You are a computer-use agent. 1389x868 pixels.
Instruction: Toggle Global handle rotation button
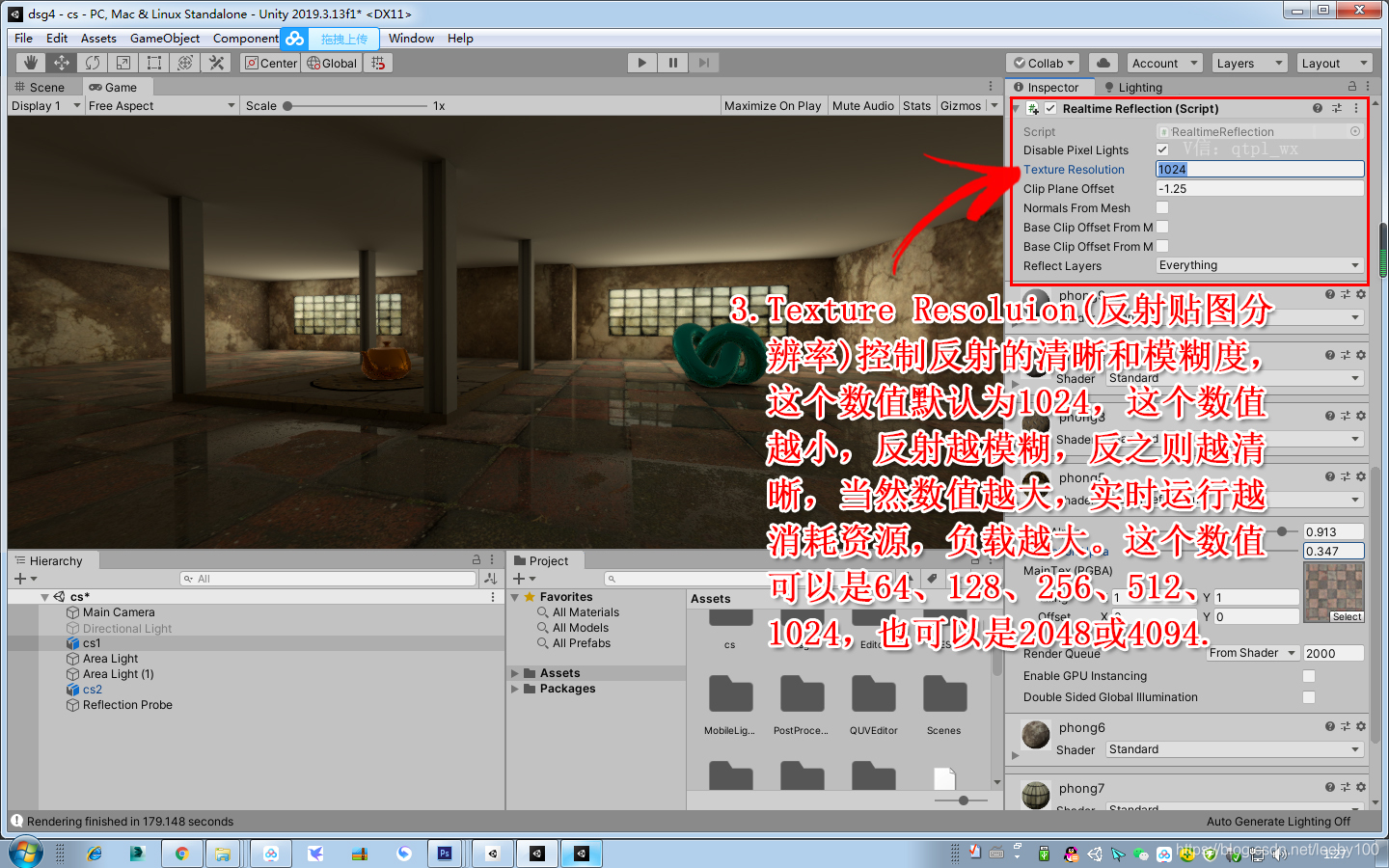(x=332, y=63)
